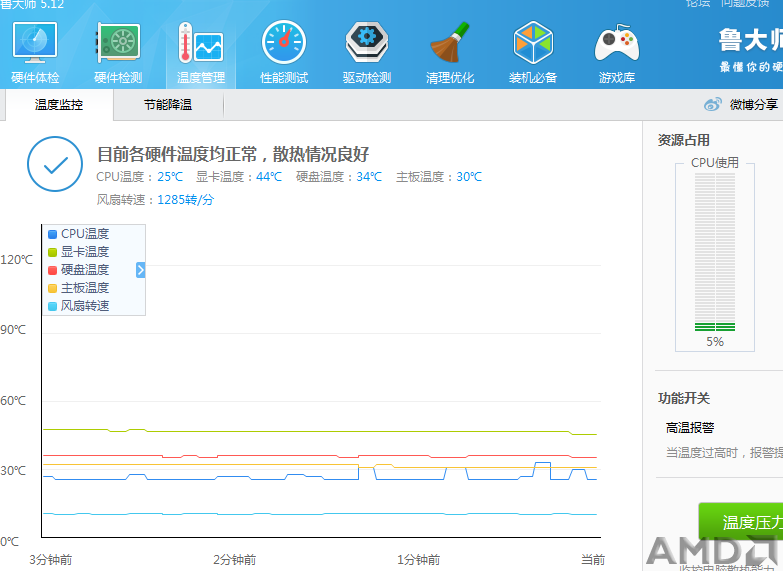Click the 2分钟前 time axis label
This screenshot has width=783, height=571.
coord(234,560)
